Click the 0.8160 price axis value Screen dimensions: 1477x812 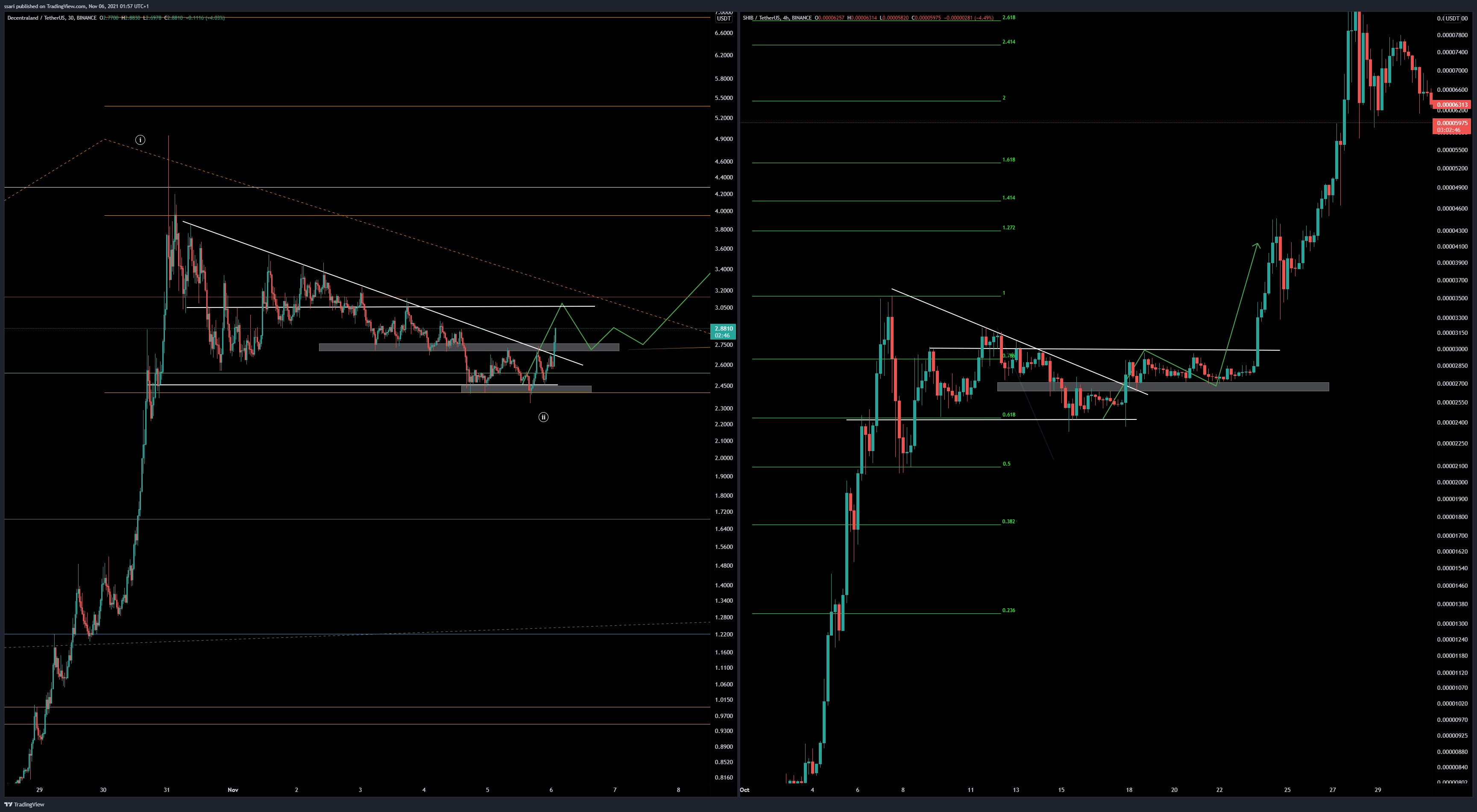[x=724, y=778]
